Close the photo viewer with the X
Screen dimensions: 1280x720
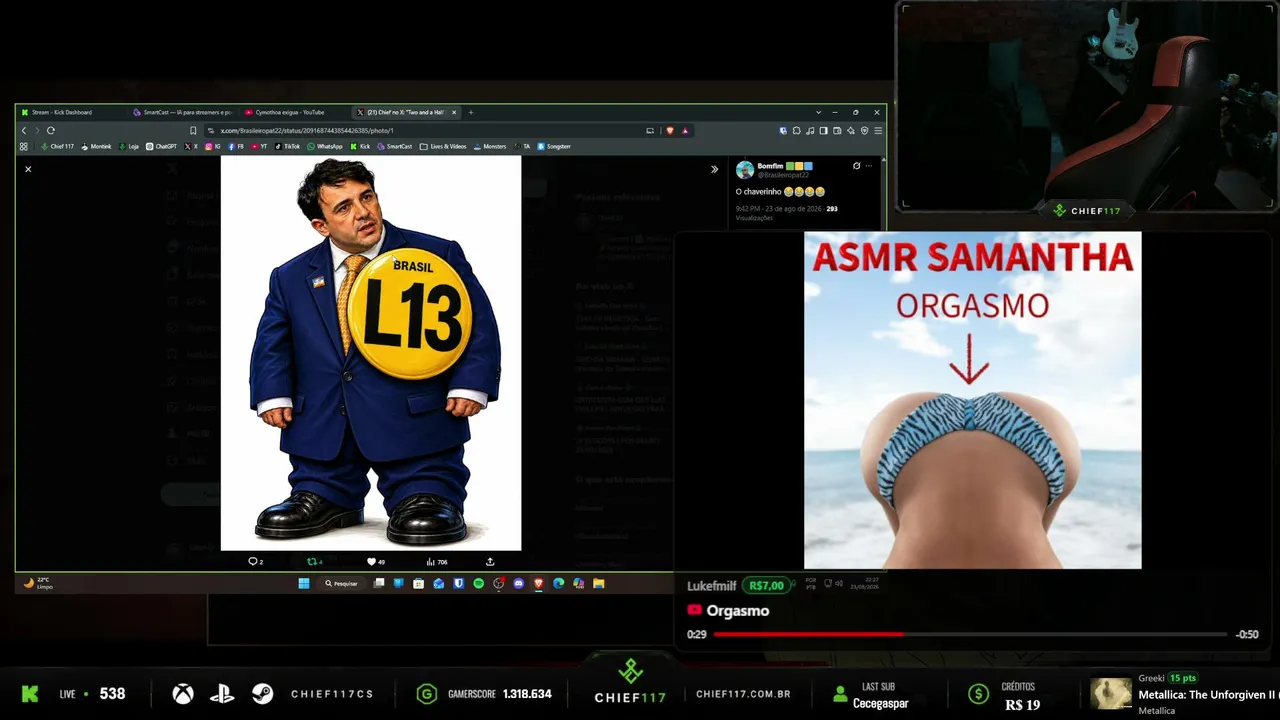28,169
